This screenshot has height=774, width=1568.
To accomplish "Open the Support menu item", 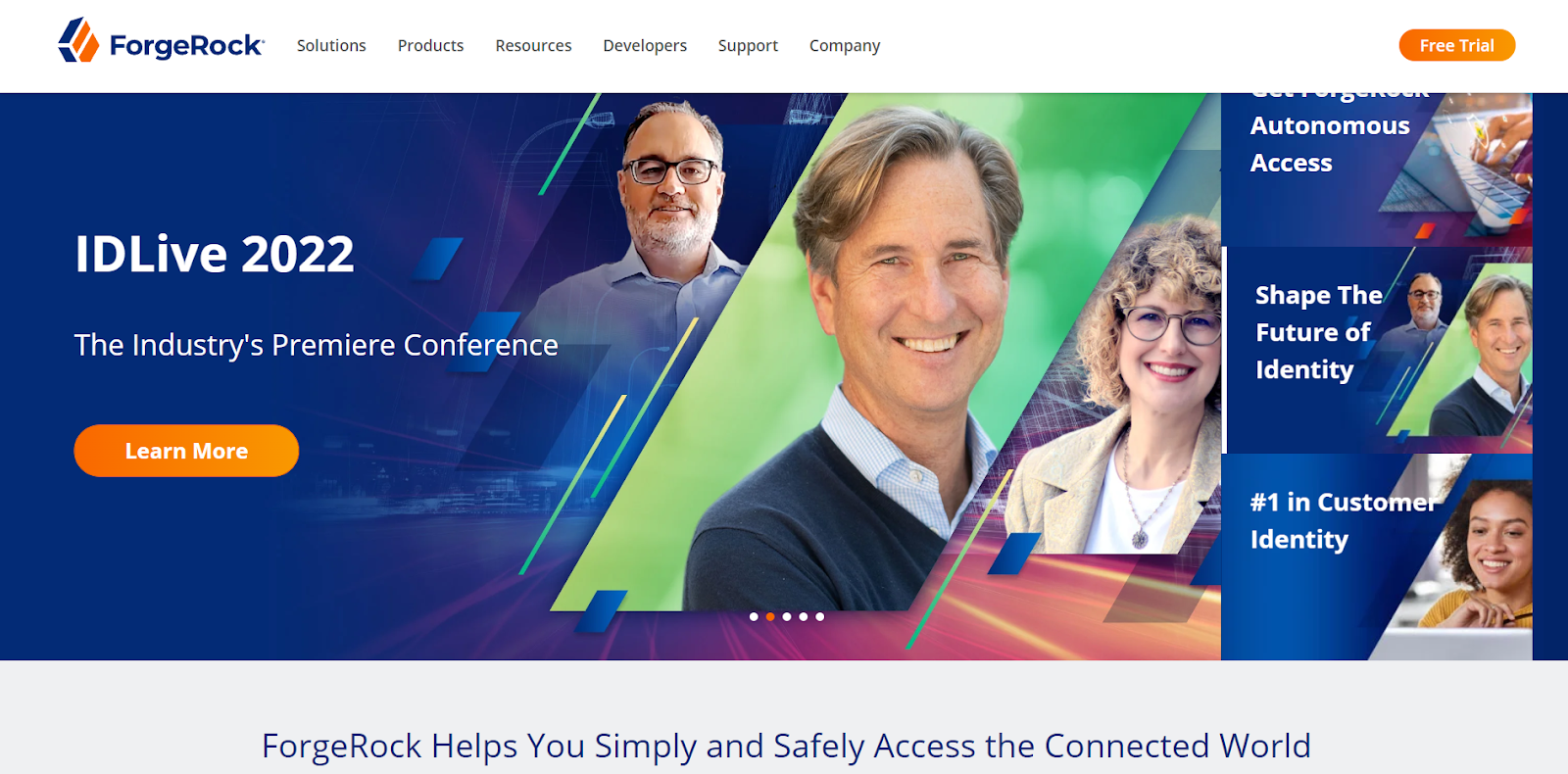I will [x=748, y=45].
